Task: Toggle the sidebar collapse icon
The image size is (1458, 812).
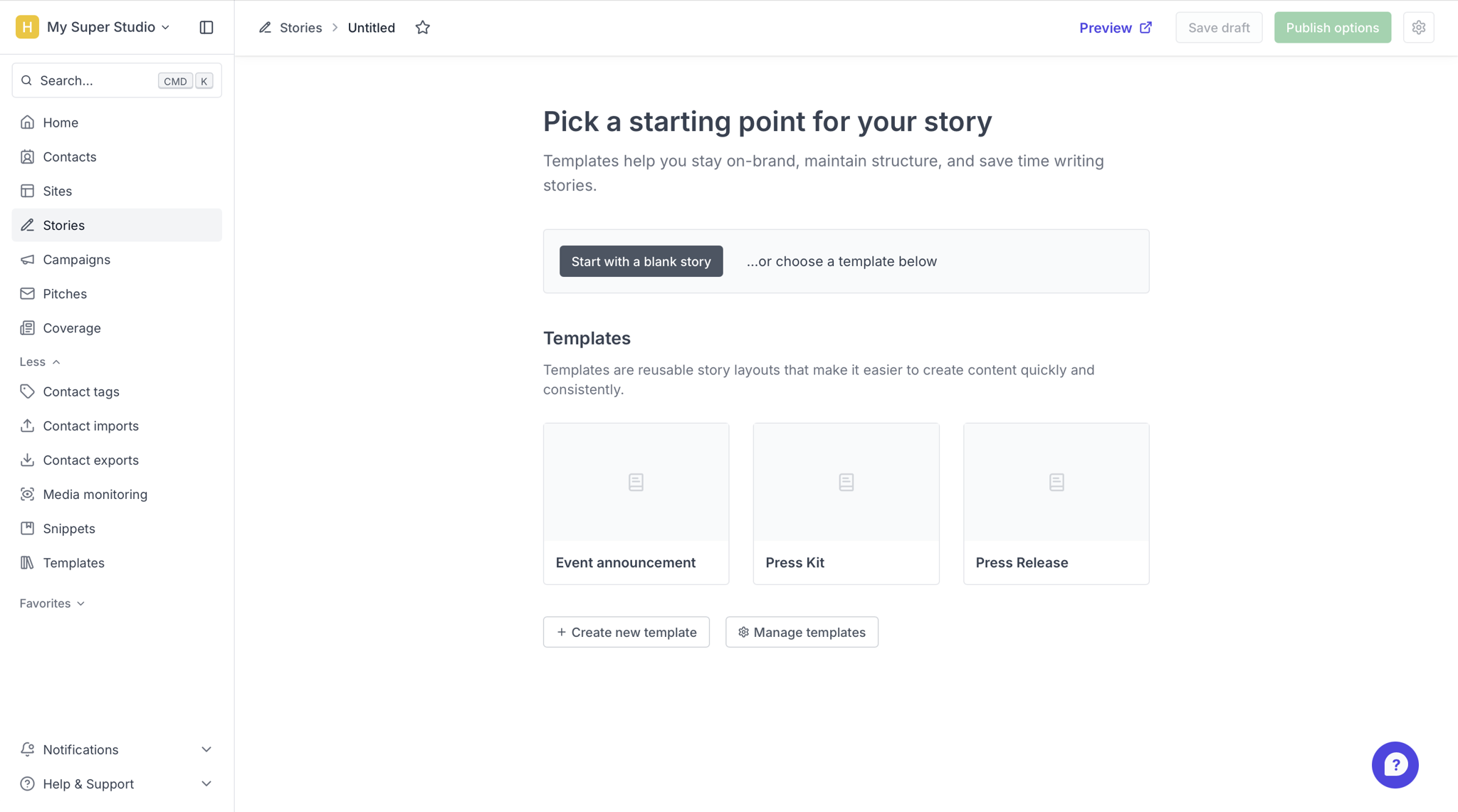Action: pos(206,27)
